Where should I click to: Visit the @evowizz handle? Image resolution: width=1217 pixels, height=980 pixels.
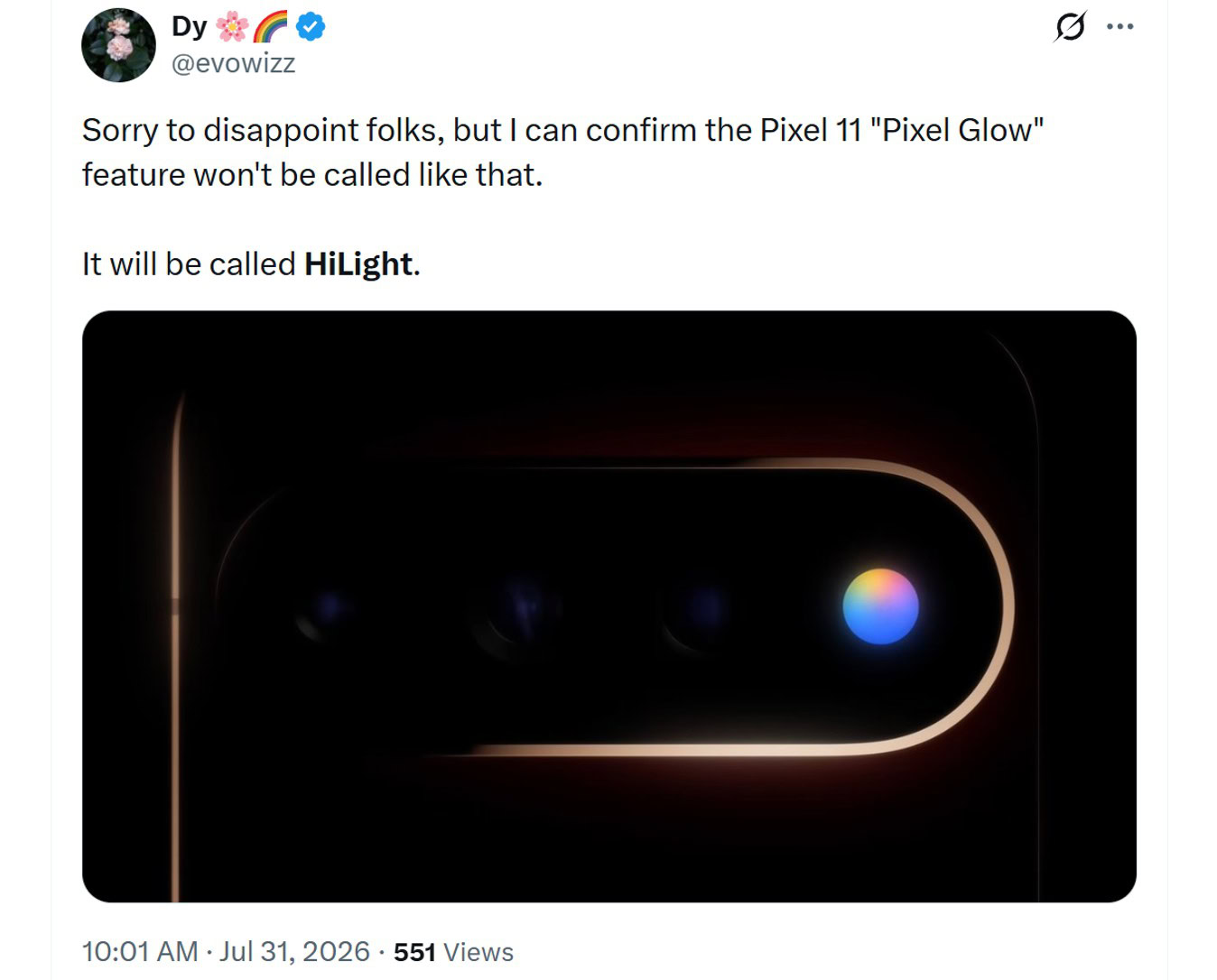(x=234, y=63)
